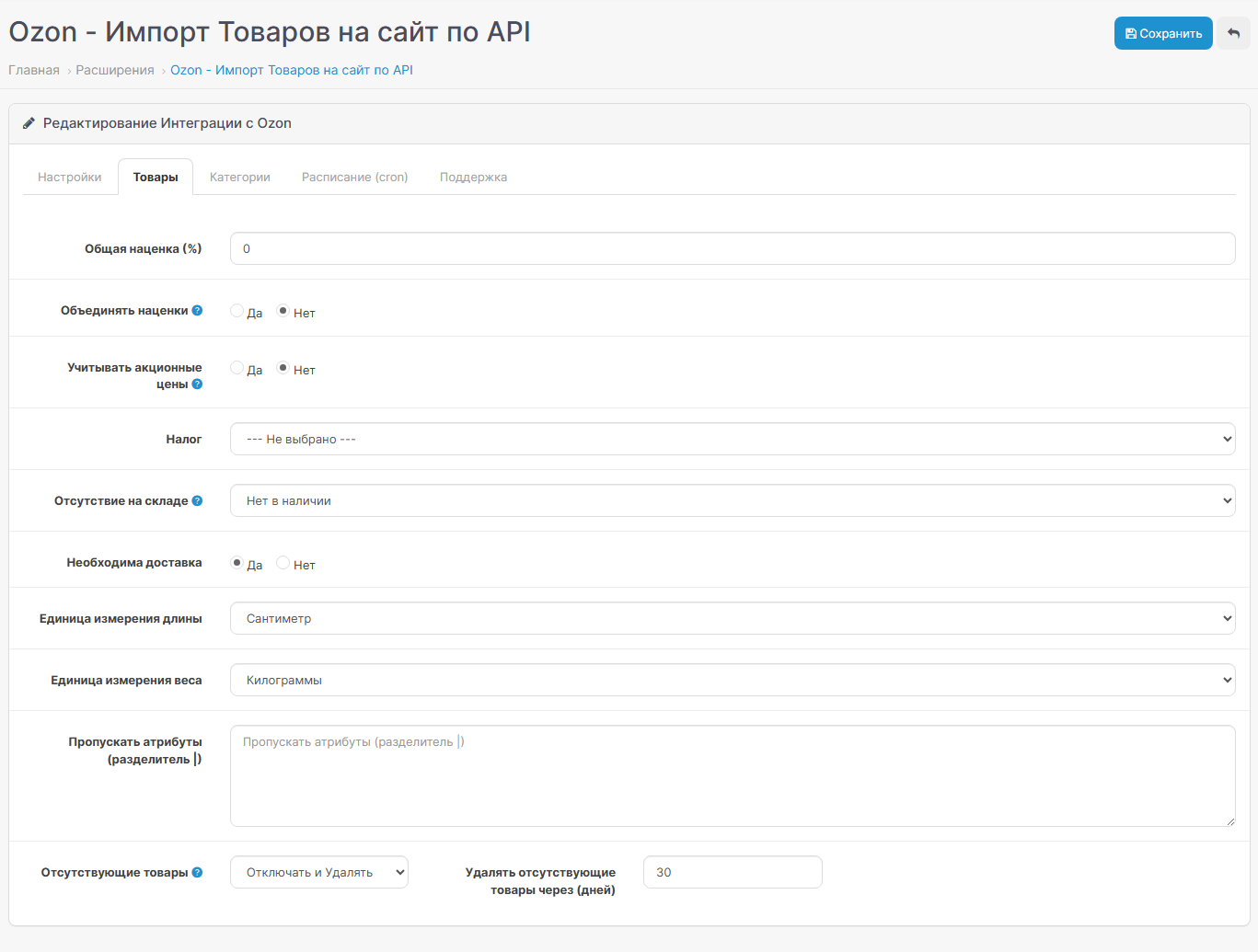Click help icon next to Объединять наценки
Viewport: 1258px width, 952px height.
pyautogui.click(x=197, y=311)
